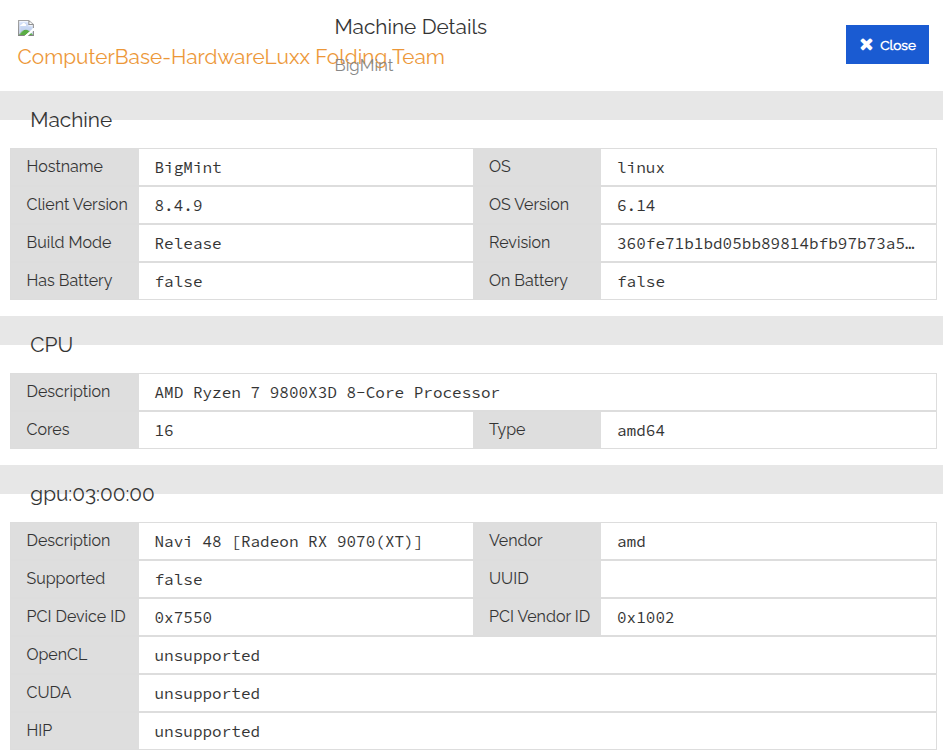The height and width of the screenshot is (756, 943).
Task: Click the Build Mode label
Action: click(x=69, y=242)
